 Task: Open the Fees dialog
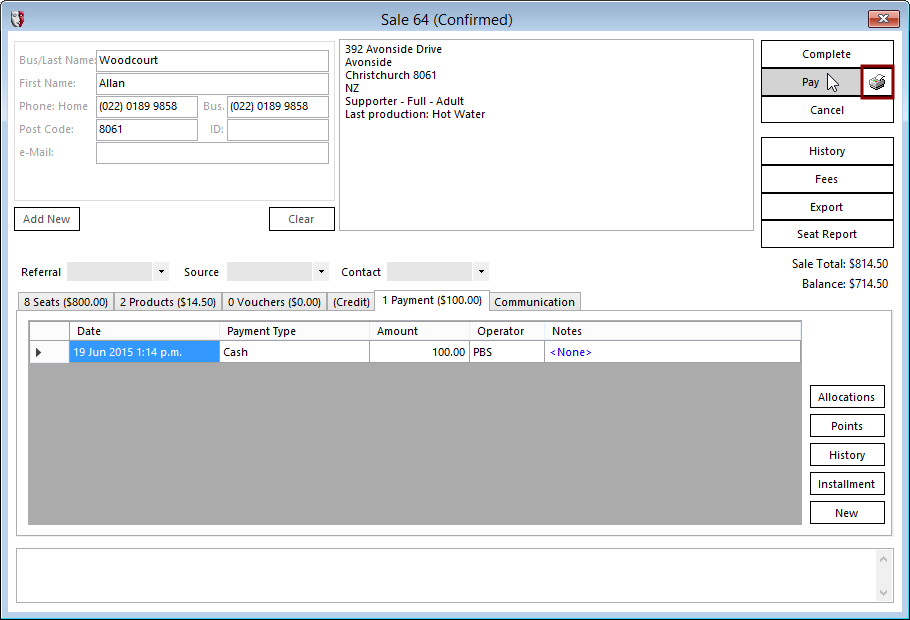827,179
